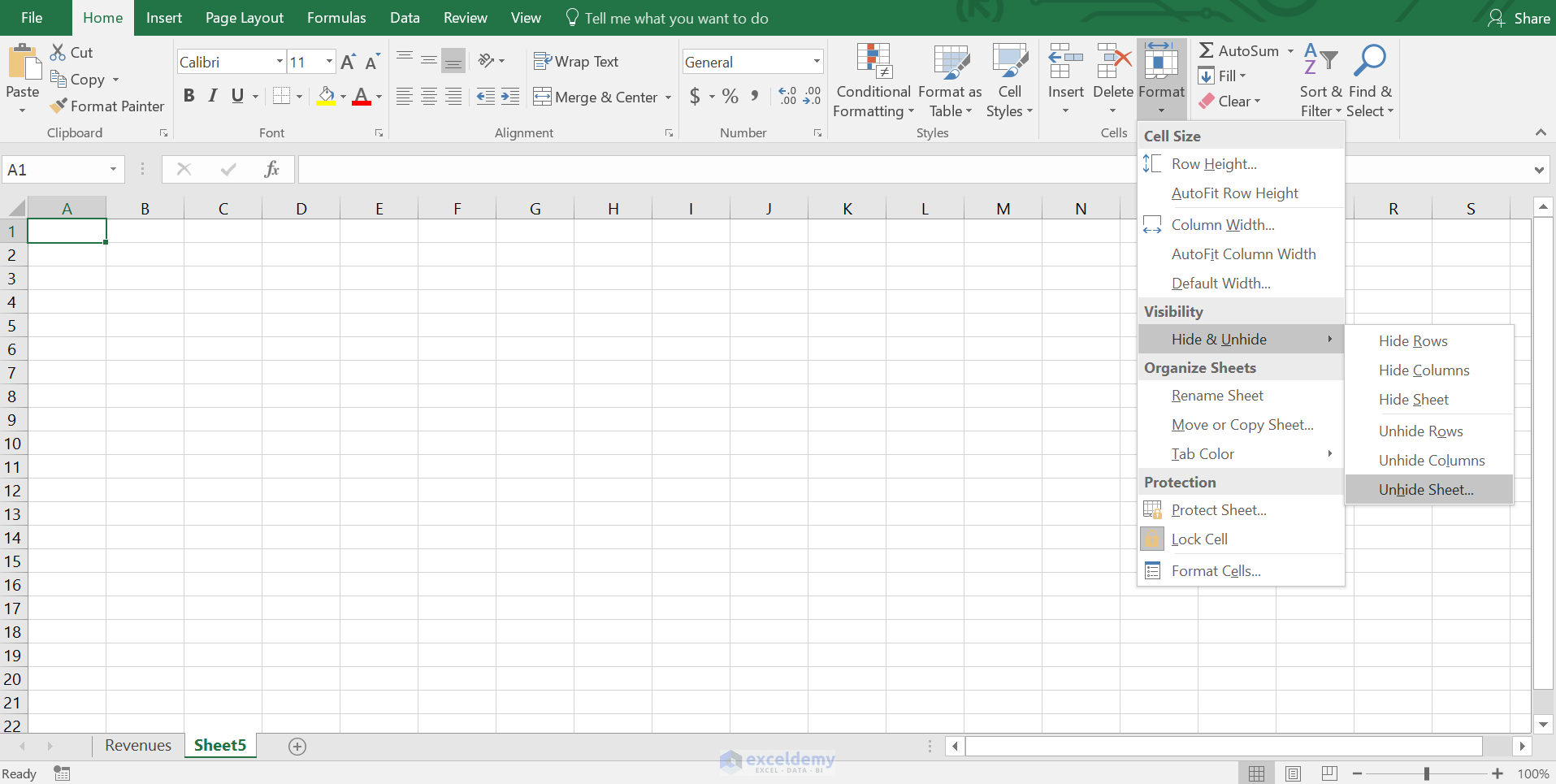Screen dimensions: 1556x784
Task: Switch to the Page Layout ribbon tab
Action: pyautogui.click(x=244, y=18)
